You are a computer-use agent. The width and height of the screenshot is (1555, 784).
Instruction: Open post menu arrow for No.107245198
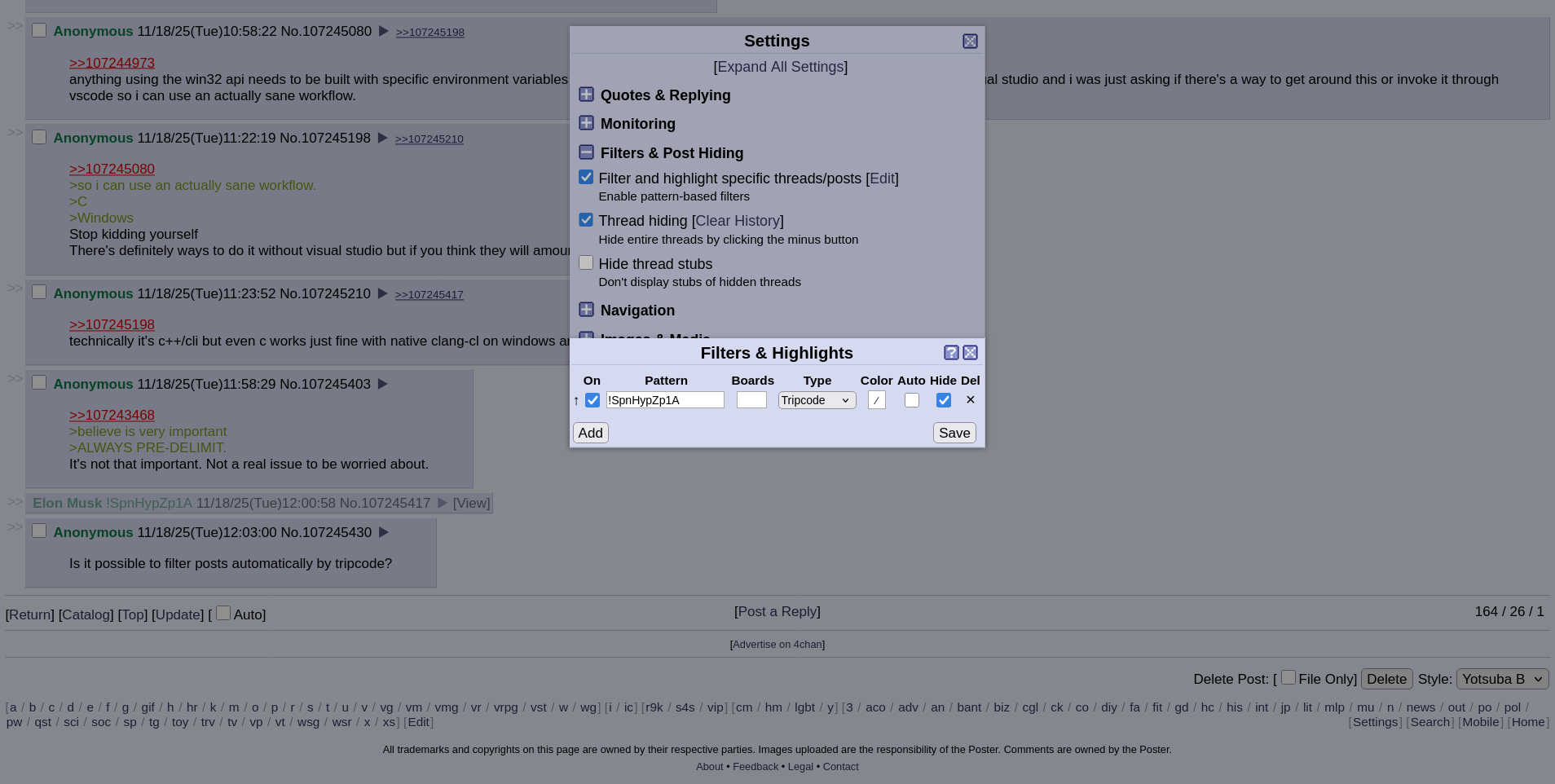click(382, 138)
